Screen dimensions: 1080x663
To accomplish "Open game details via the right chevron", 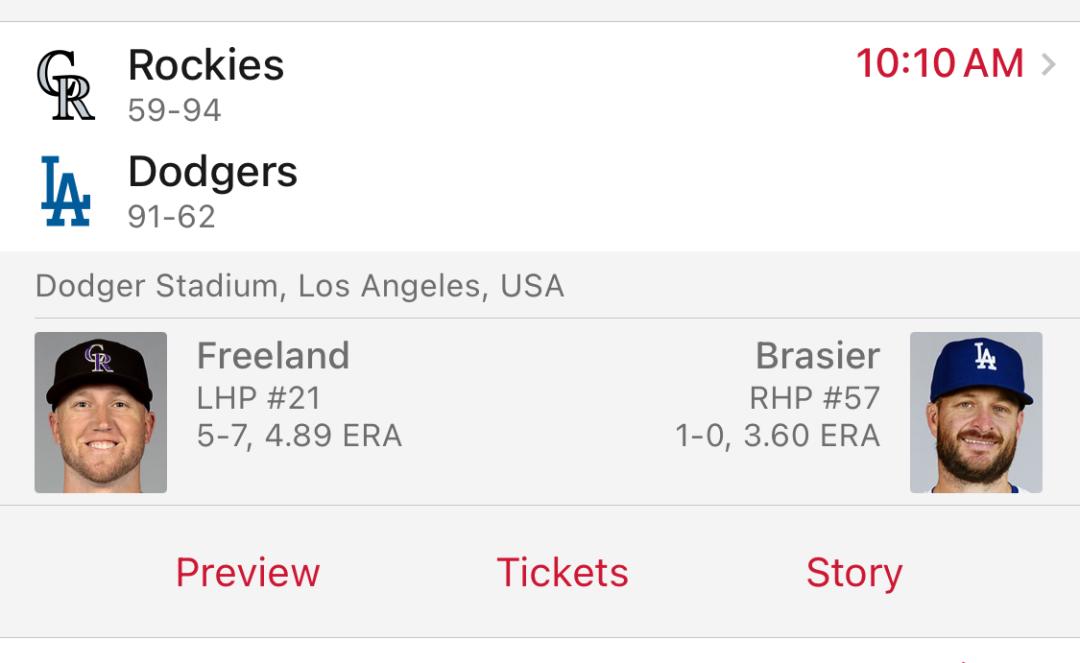I will (1048, 65).
